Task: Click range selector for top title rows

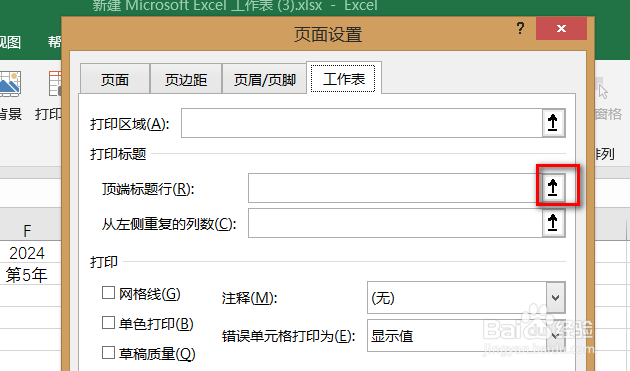Action: [553, 188]
